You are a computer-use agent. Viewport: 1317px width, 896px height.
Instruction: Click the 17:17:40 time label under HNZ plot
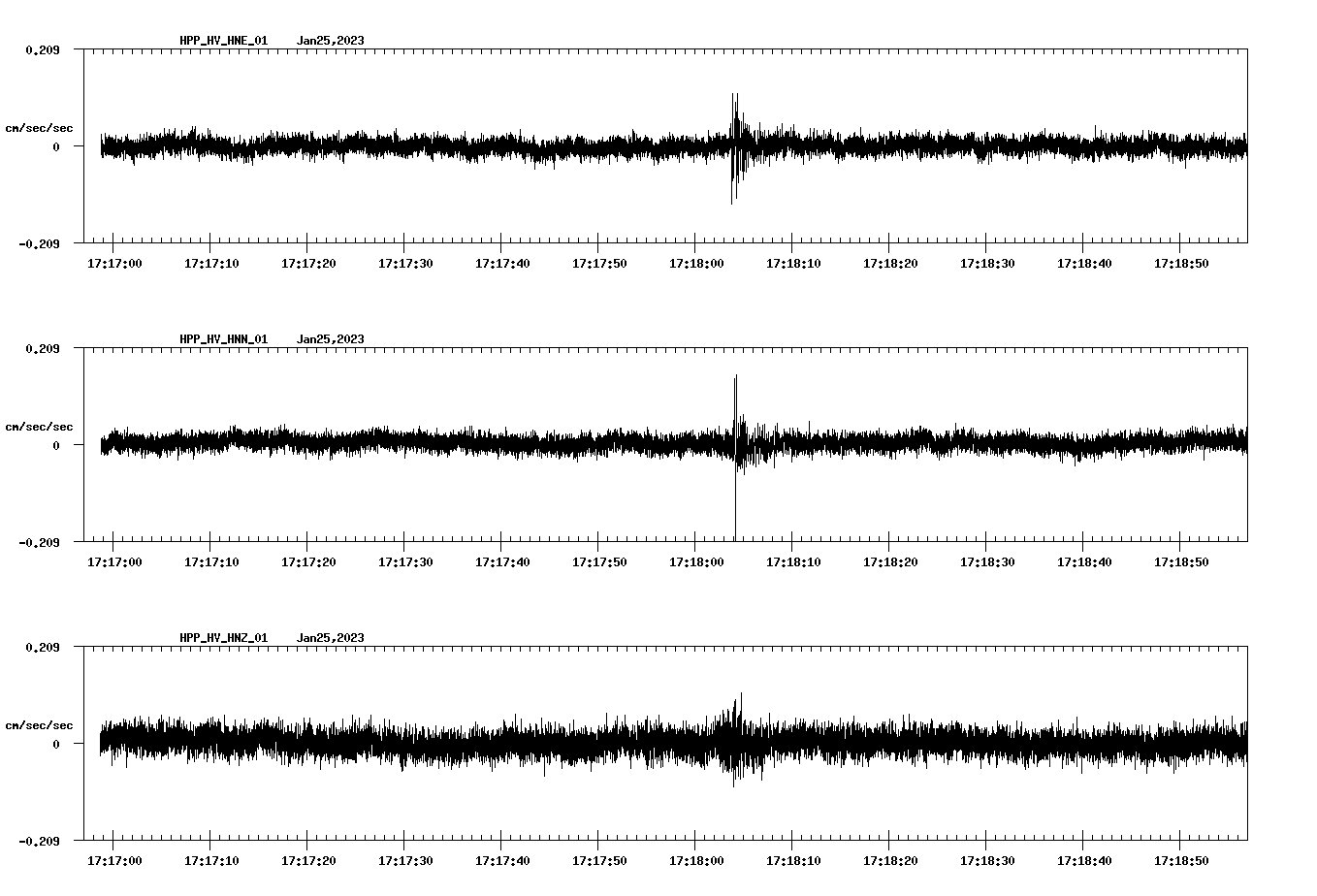click(502, 860)
